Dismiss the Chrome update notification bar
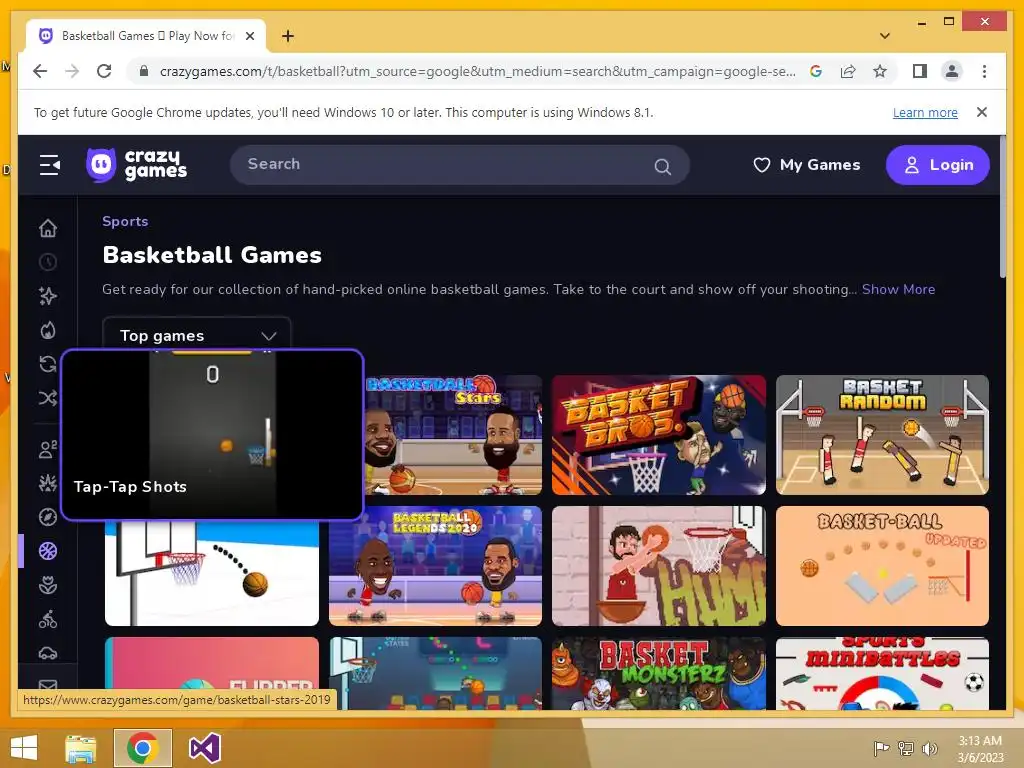1024x768 pixels. point(981,112)
